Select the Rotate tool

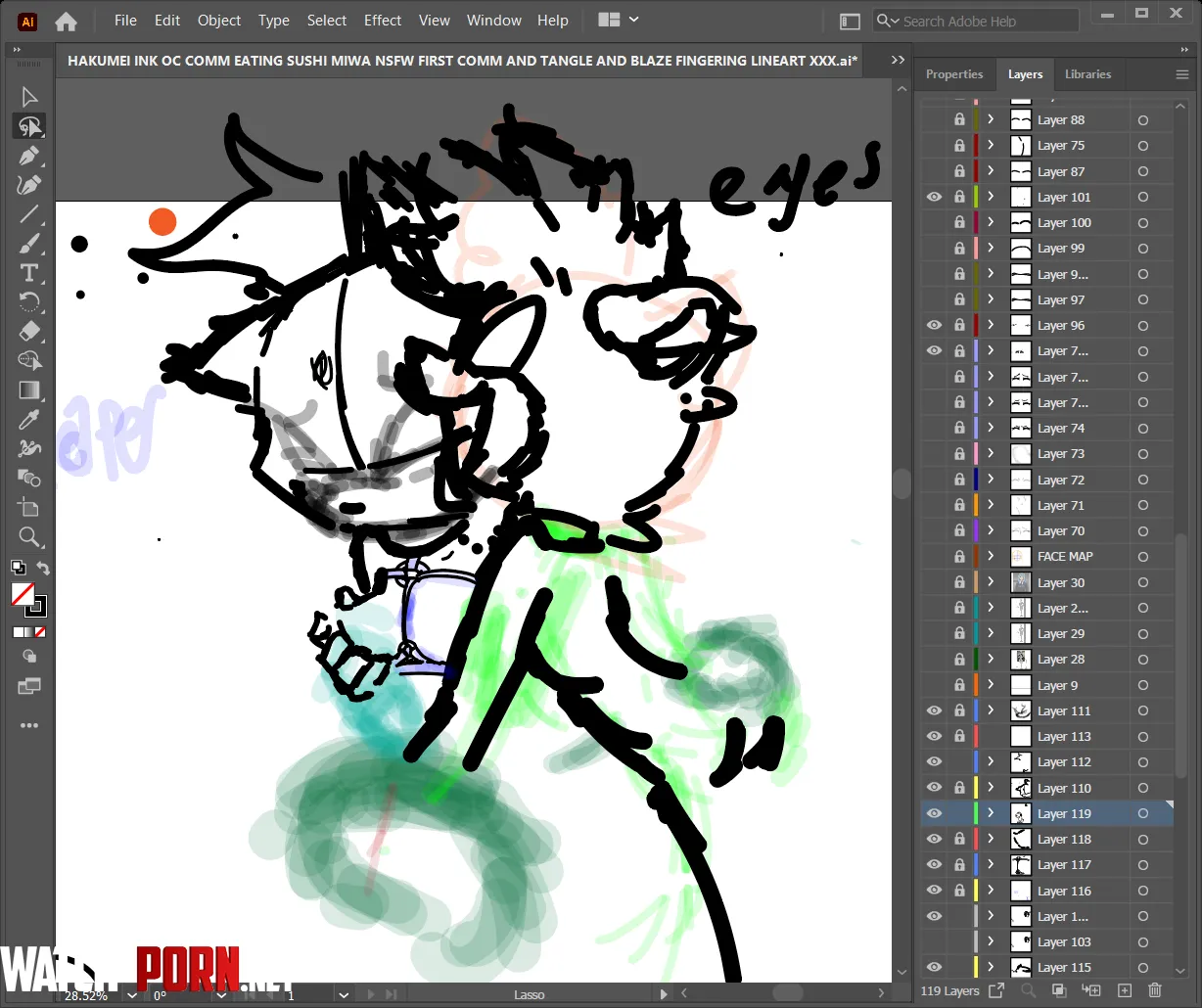[29, 301]
